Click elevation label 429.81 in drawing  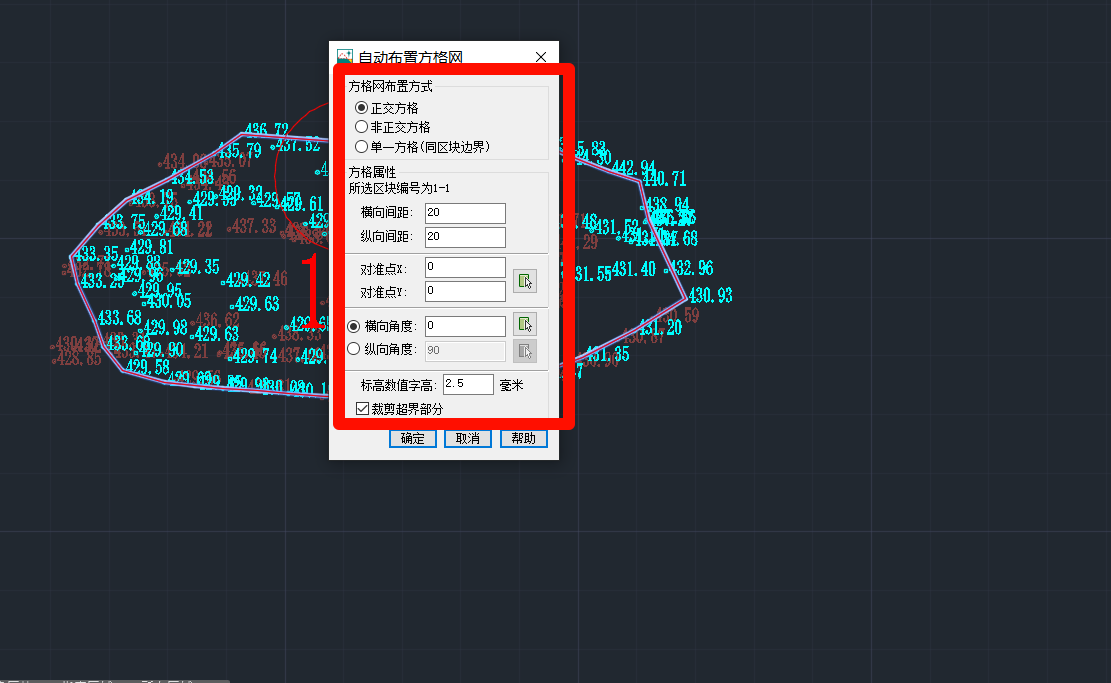pyautogui.click(x=150, y=247)
